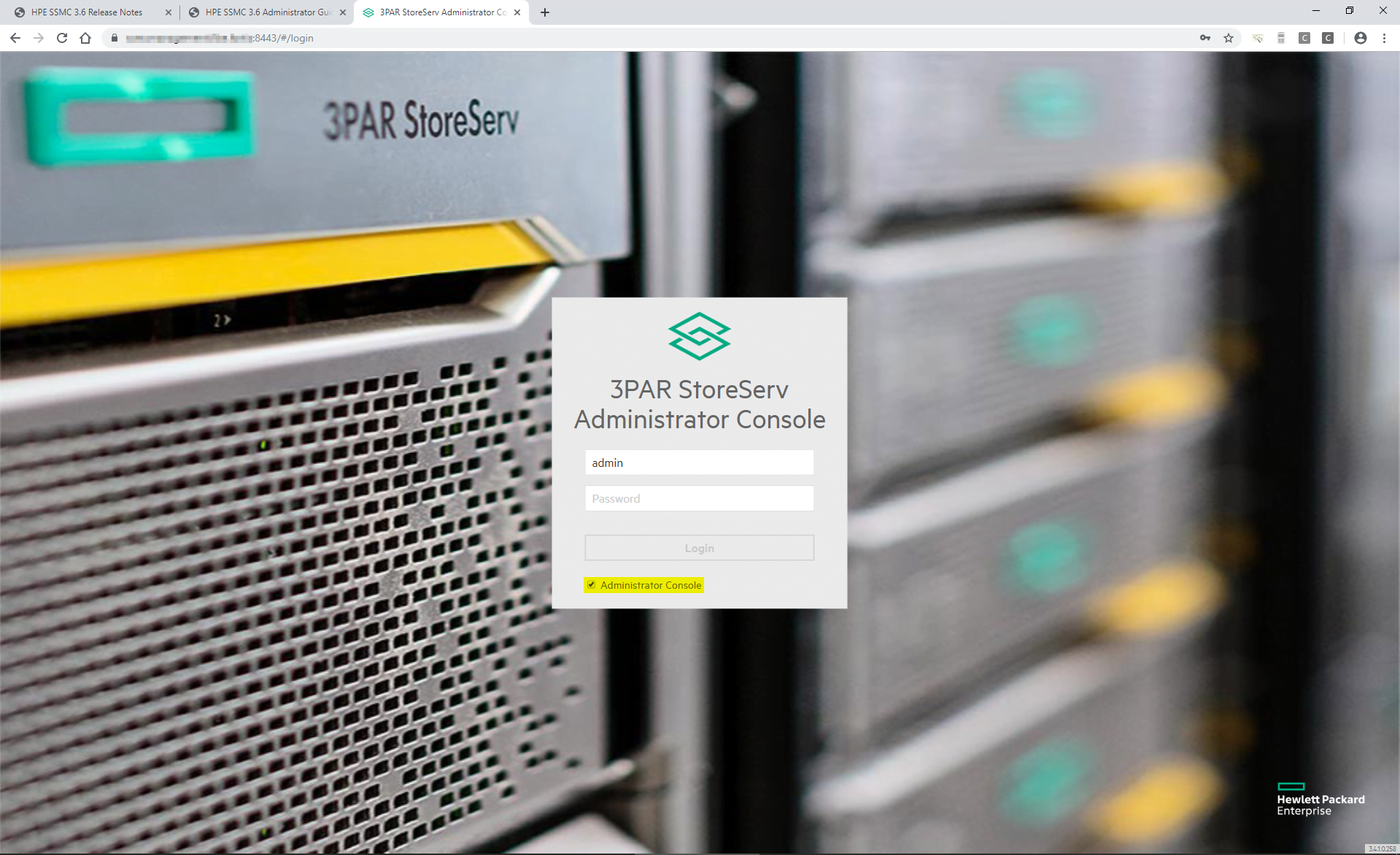
Task: Open the Chrome three-dot menu
Action: 1384,38
